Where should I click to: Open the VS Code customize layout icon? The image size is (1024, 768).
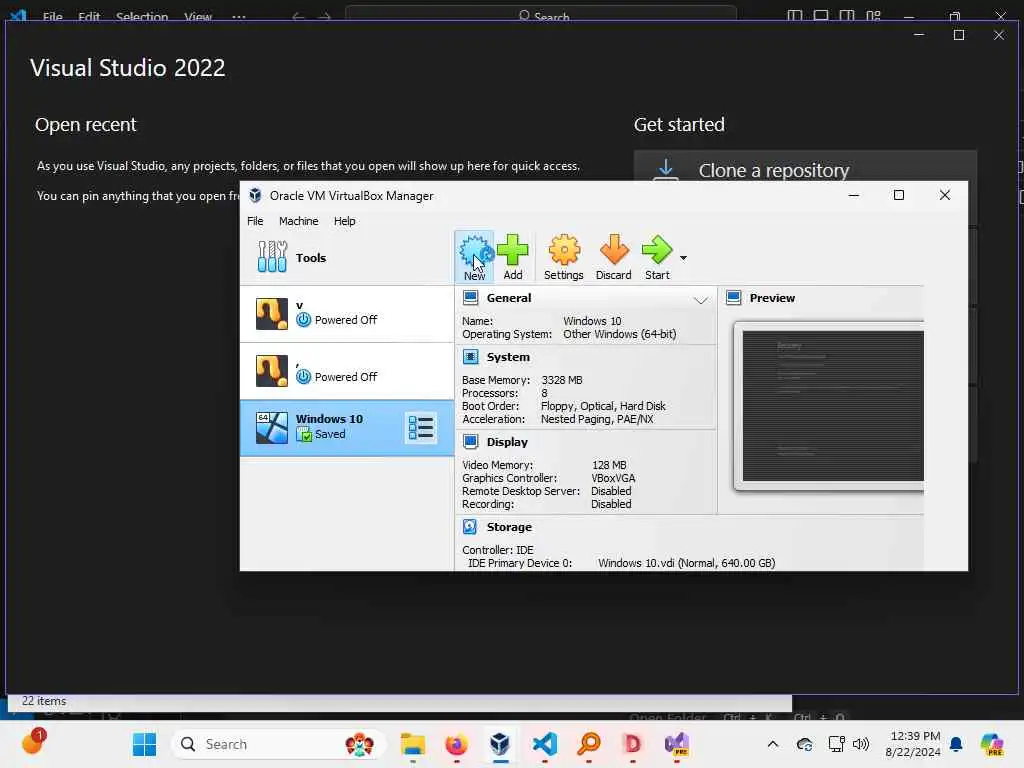tap(873, 16)
